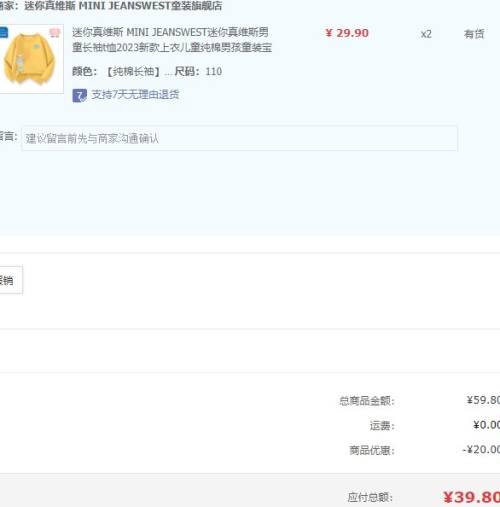The image size is (500, 507).
Task: Click the 支持7天无理由退货 link
Action: (x=135, y=95)
